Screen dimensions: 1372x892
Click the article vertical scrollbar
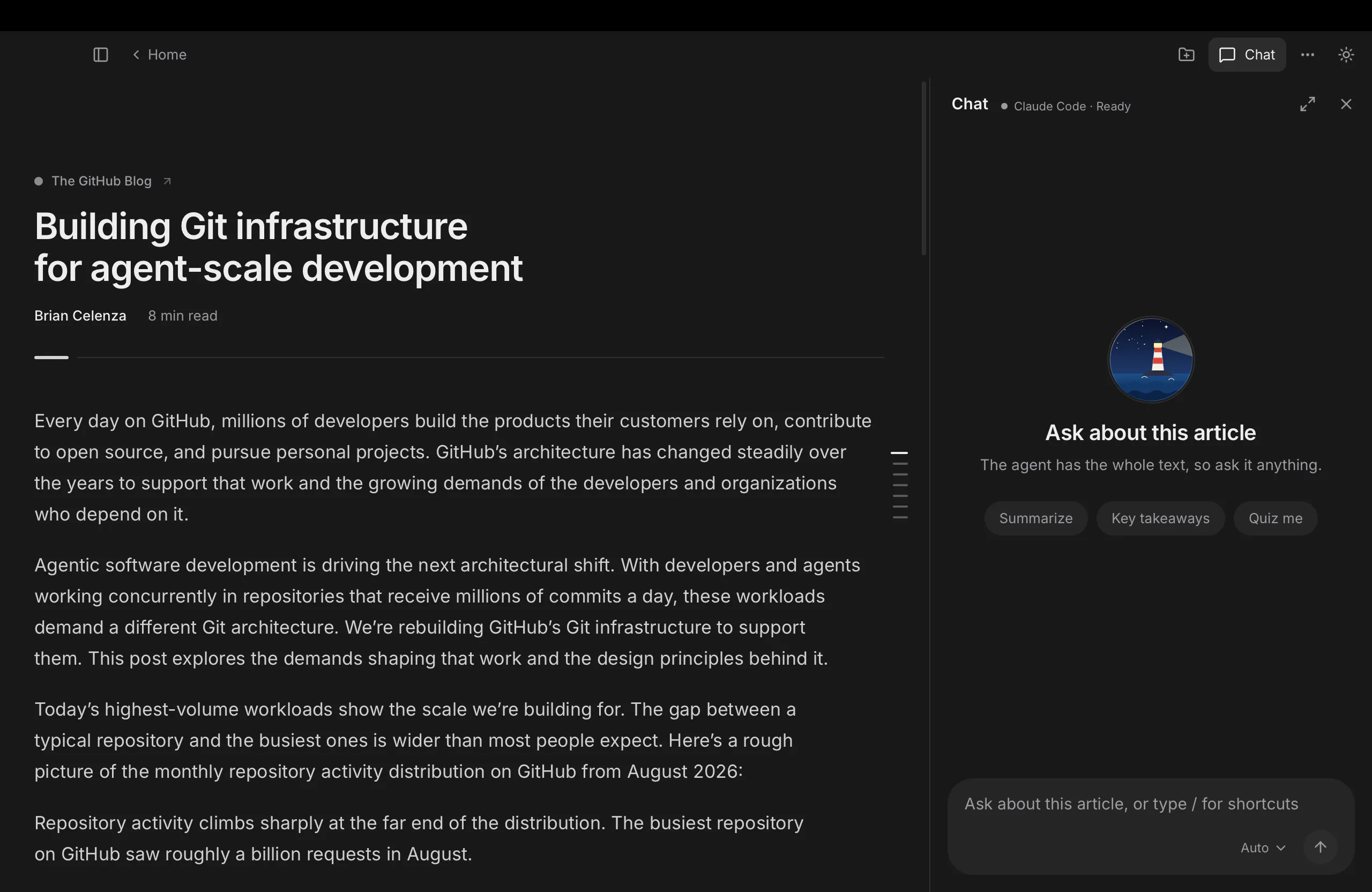coord(923,168)
